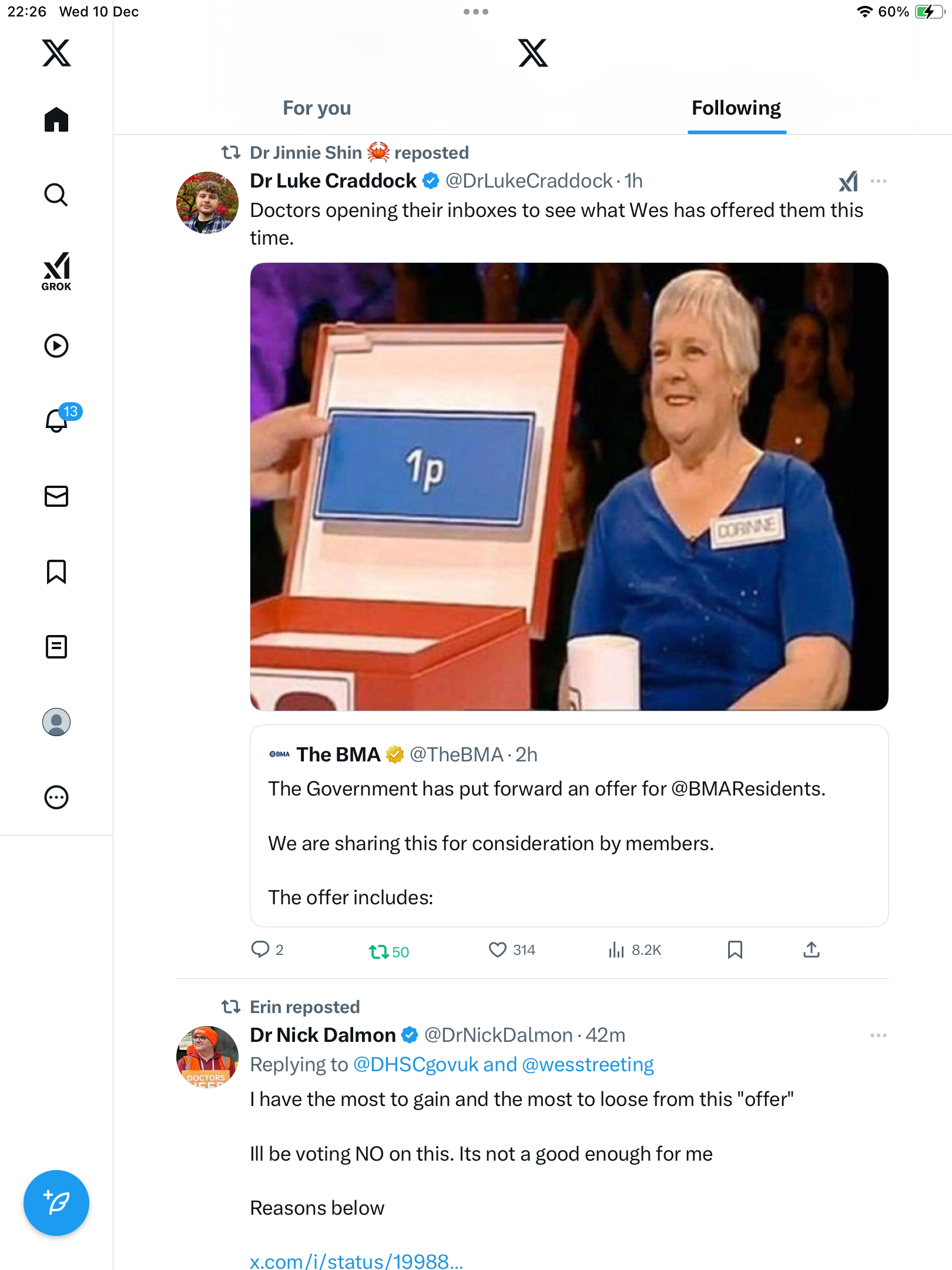The width and height of the screenshot is (952, 1270).
Task: Expand the sidebar More circle menu
Action: [56, 797]
